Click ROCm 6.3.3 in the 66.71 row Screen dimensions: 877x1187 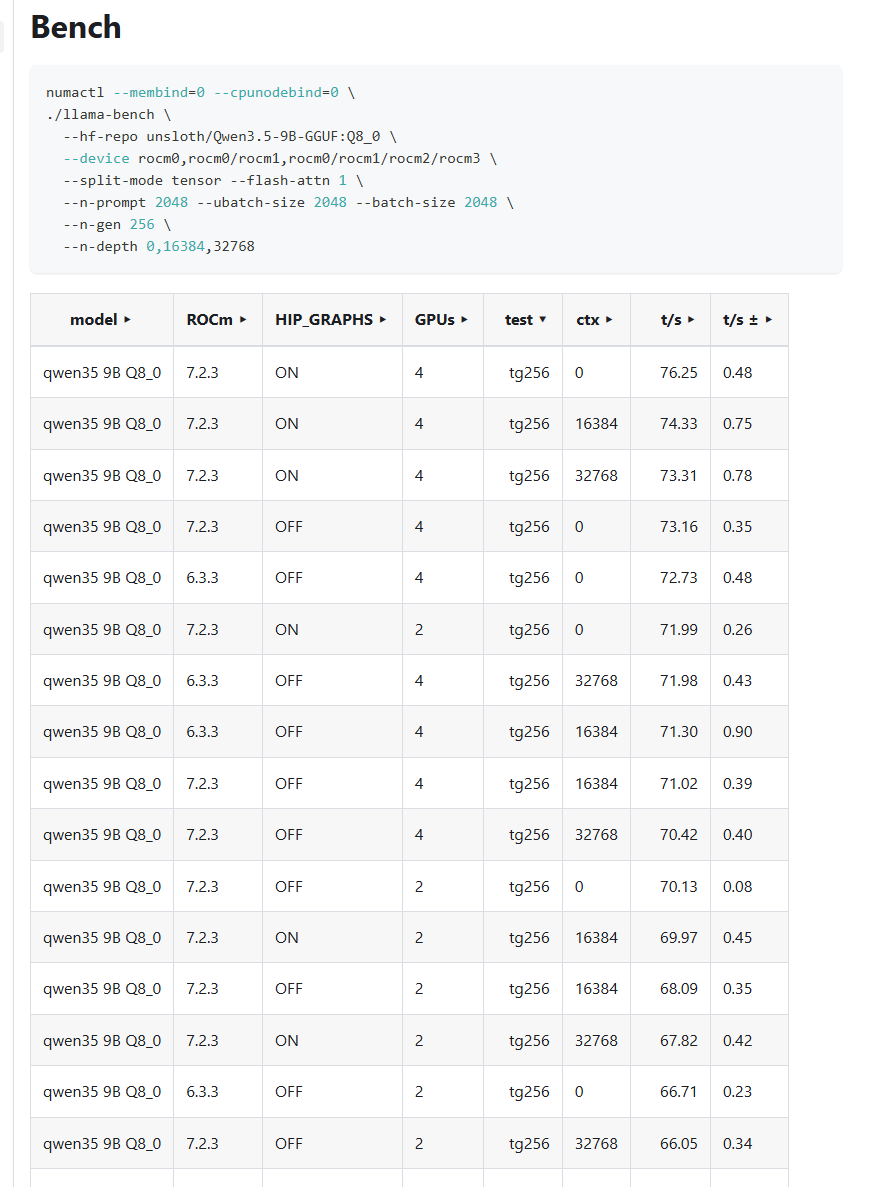[202, 1092]
